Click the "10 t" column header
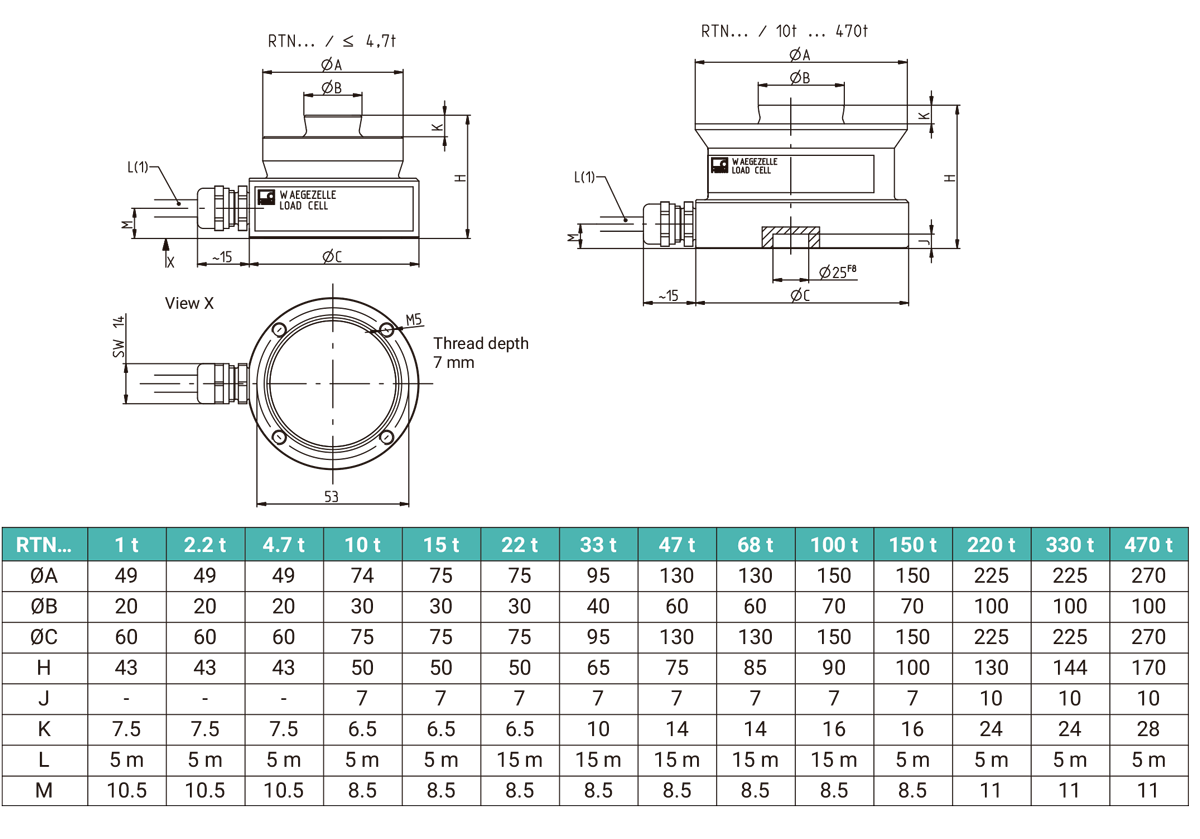1200x839 pixels. coord(363,545)
